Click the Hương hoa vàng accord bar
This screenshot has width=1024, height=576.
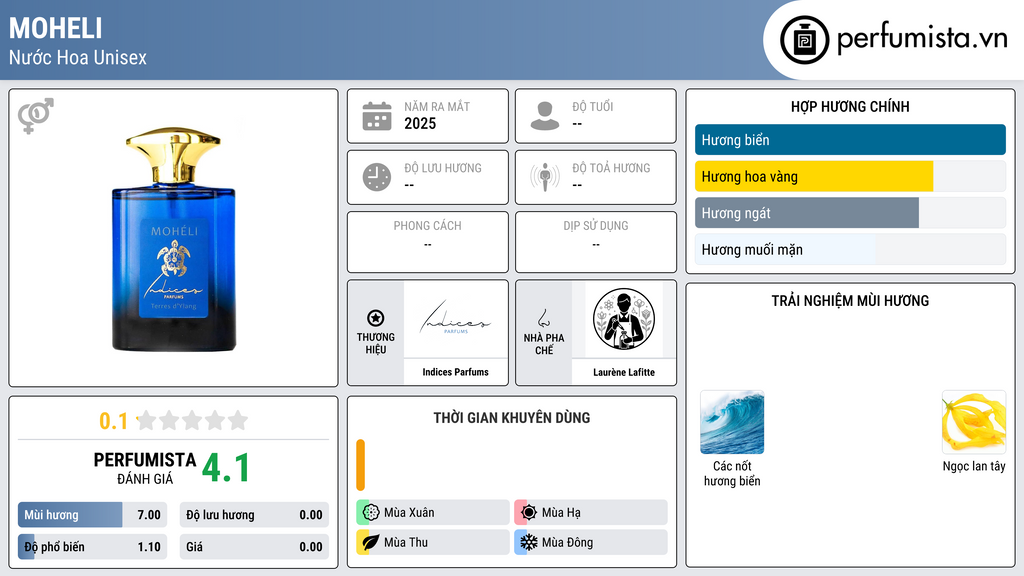[x=850, y=176]
